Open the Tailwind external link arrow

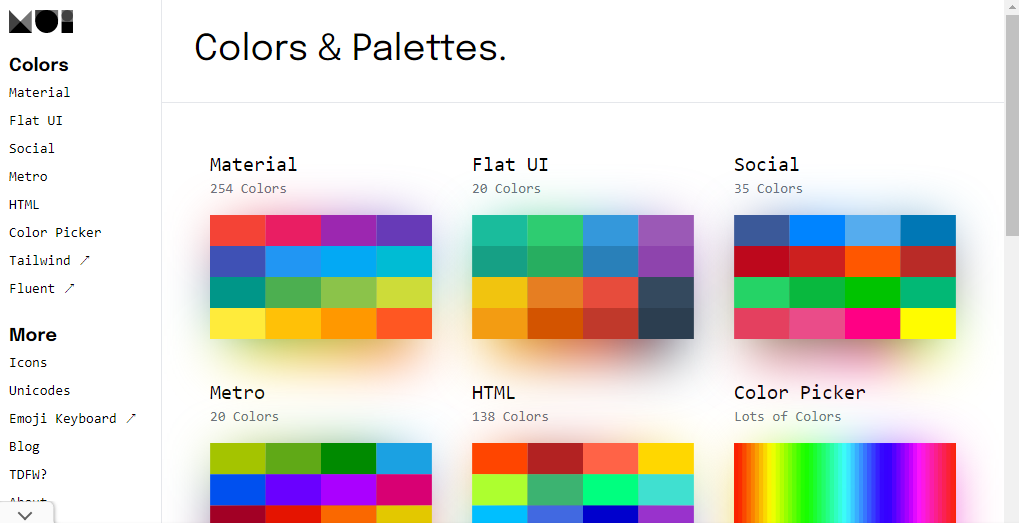[x=85, y=260]
